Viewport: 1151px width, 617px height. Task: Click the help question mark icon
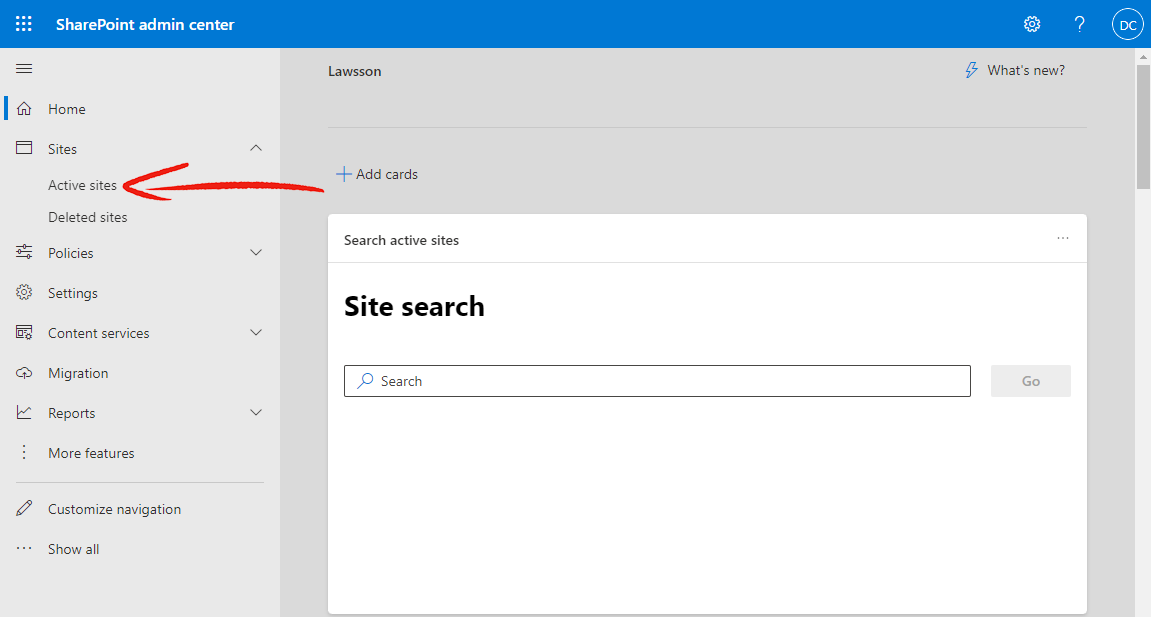[1079, 24]
